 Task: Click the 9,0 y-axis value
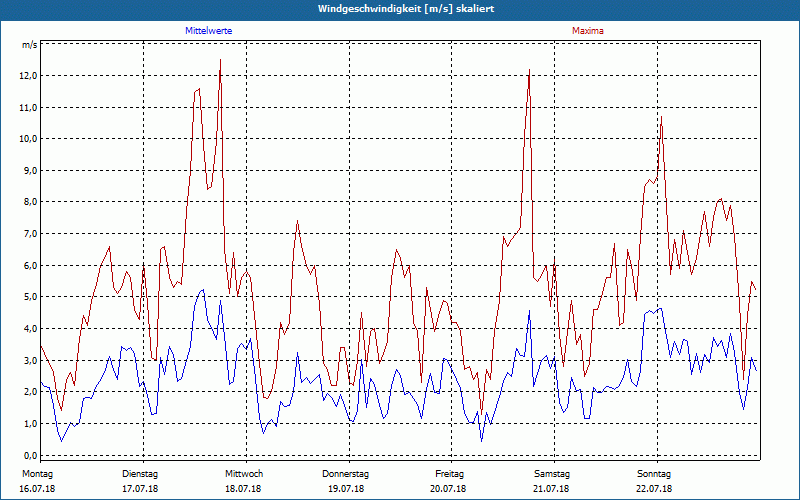(x=31, y=171)
